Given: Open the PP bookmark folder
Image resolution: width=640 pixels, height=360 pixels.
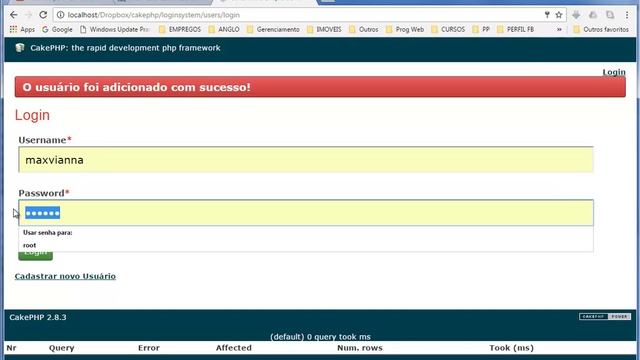Looking at the screenshot, I should [x=481, y=29].
